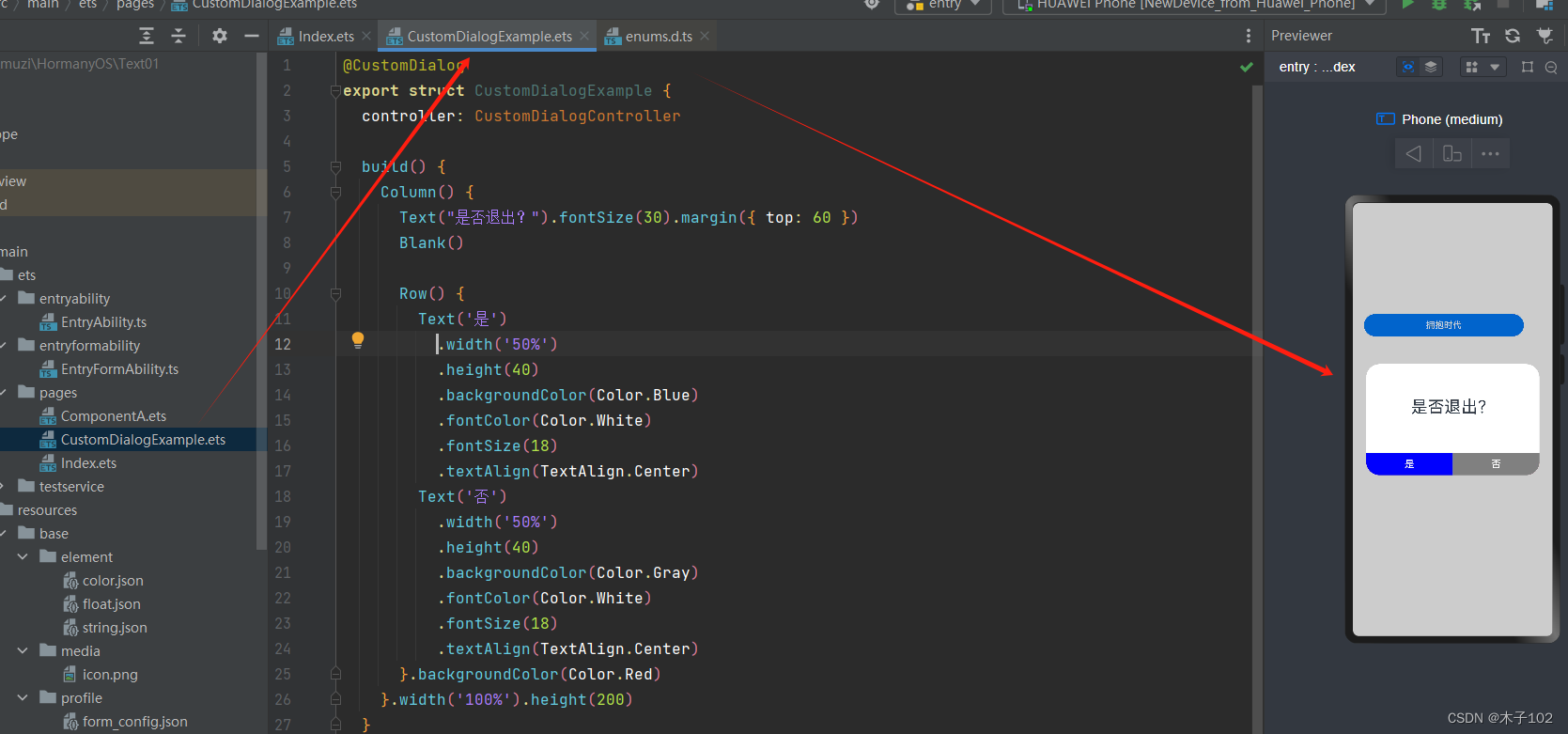Collapse the media folder

(23, 650)
